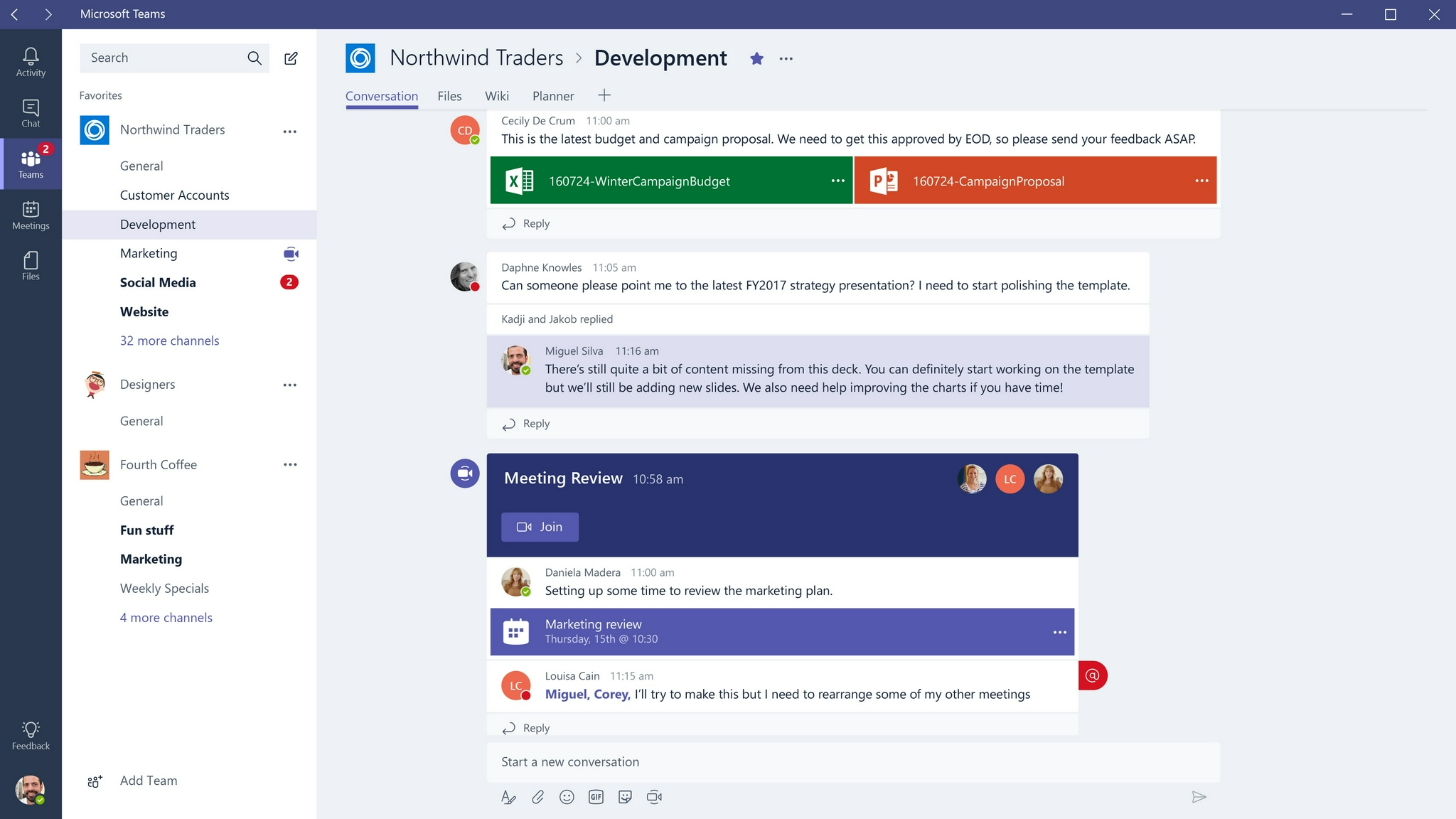Toggle favorite star for Development channel
This screenshot has width=1456, height=819.
coord(757,58)
